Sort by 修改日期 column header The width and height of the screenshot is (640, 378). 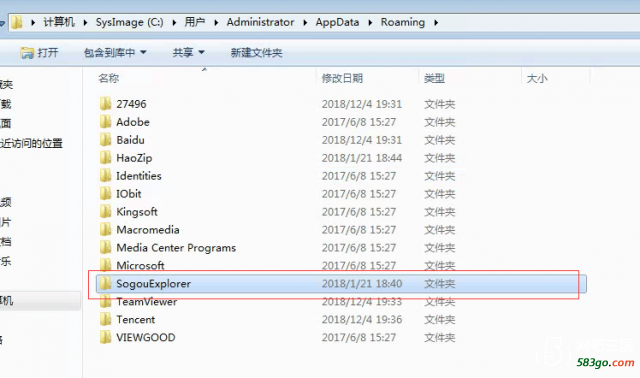(x=342, y=78)
